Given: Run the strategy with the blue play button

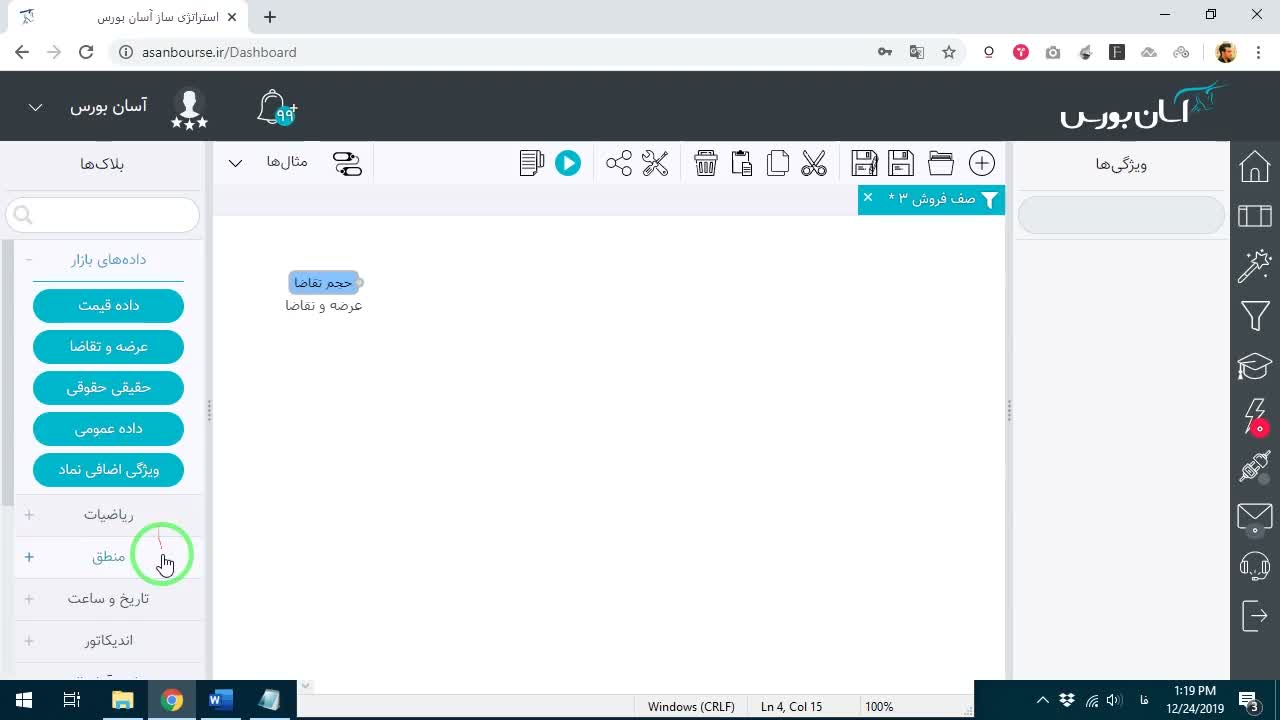Looking at the screenshot, I should coord(568,163).
